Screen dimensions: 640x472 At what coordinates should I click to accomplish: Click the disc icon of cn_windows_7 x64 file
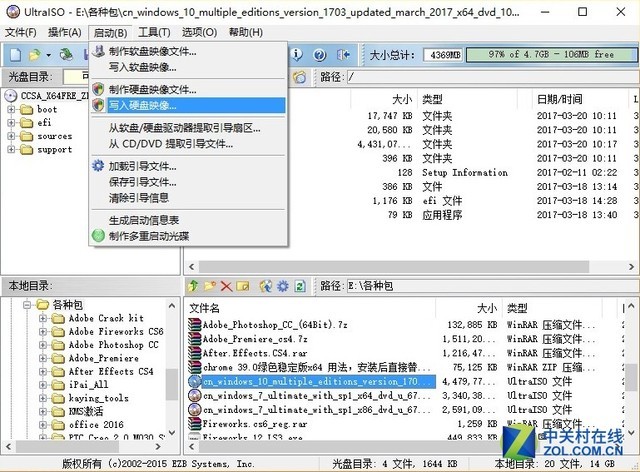(x=195, y=395)
